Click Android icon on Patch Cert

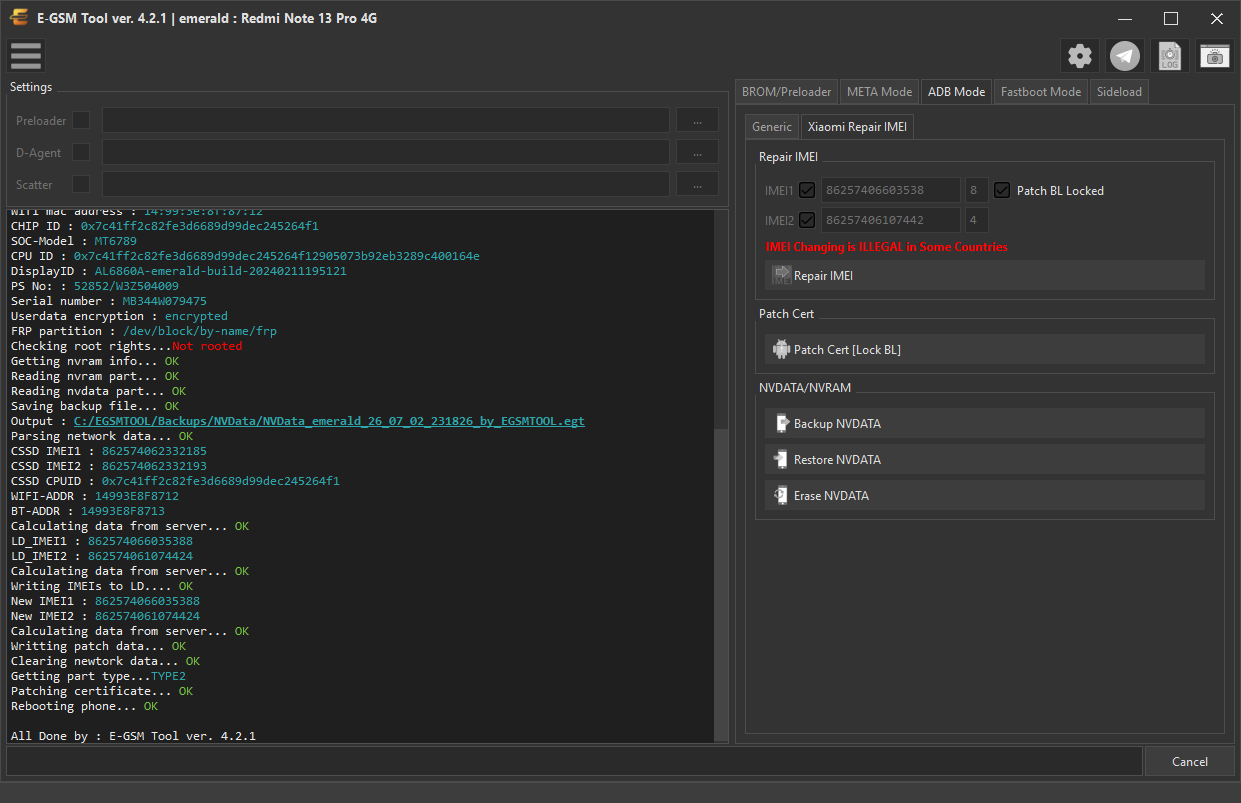[x=781, y=349]
